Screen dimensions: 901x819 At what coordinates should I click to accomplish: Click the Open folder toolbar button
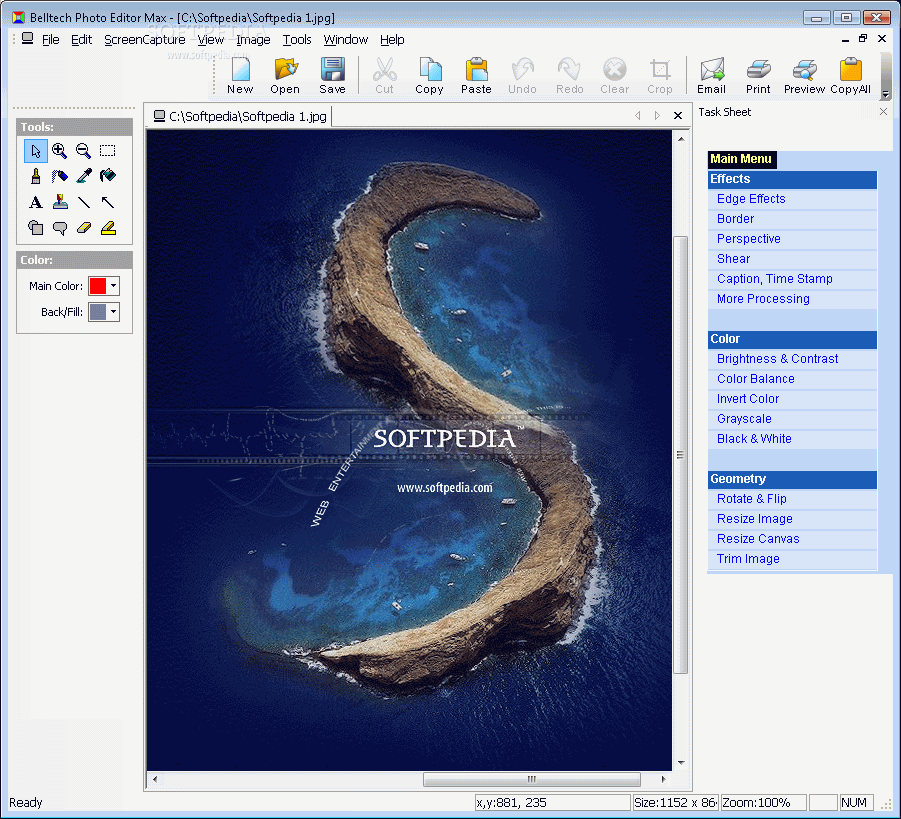[285, 75]
